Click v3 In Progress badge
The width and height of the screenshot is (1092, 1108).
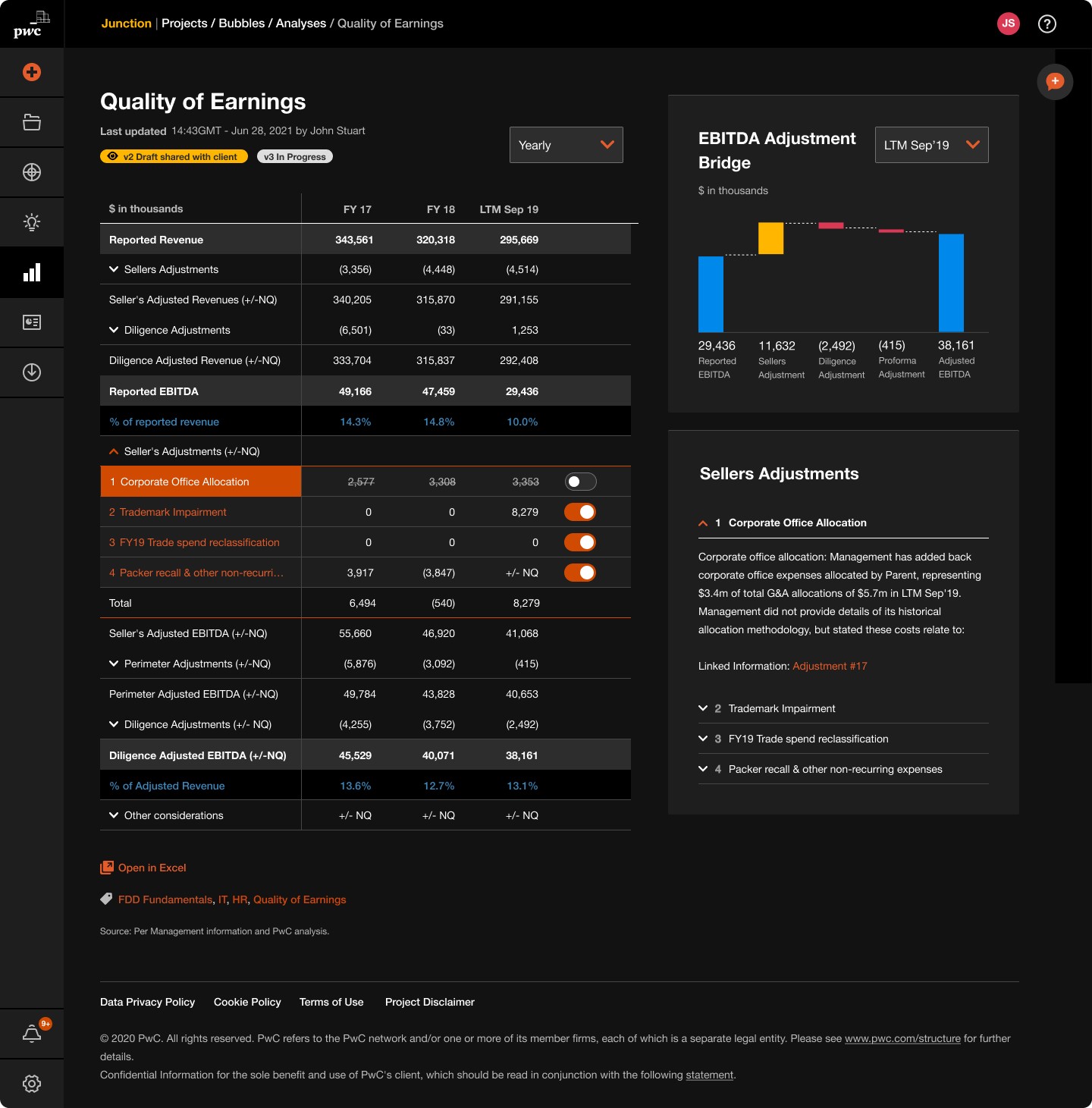[295, 156]
